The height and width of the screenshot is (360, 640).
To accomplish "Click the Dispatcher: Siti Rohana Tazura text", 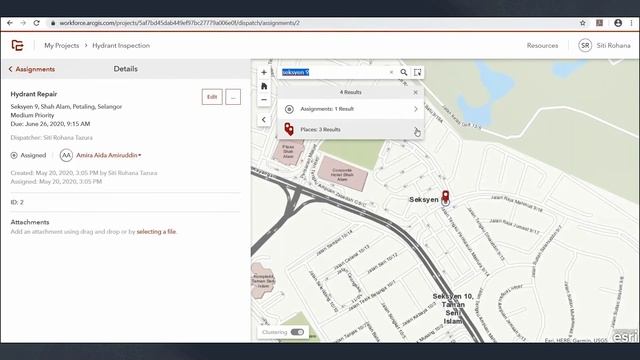I will 51,138.
